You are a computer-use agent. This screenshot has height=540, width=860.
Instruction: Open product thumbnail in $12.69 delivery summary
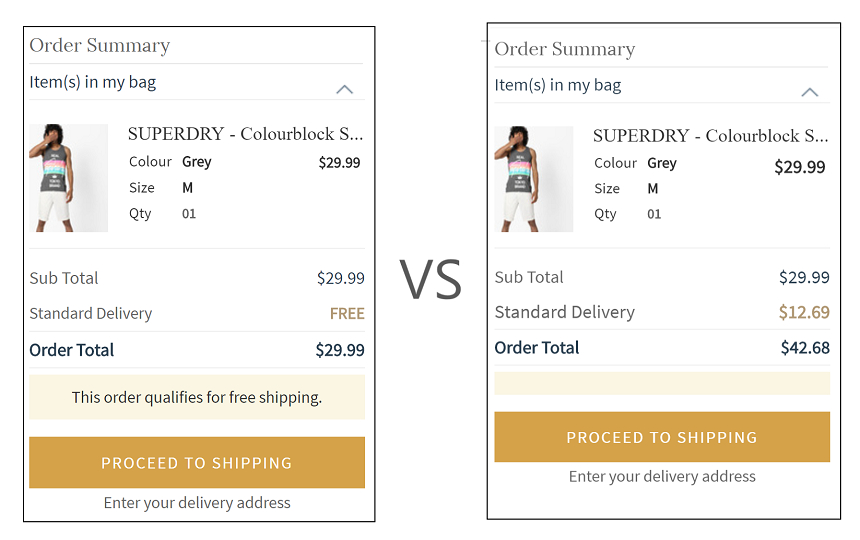point(533,179)
